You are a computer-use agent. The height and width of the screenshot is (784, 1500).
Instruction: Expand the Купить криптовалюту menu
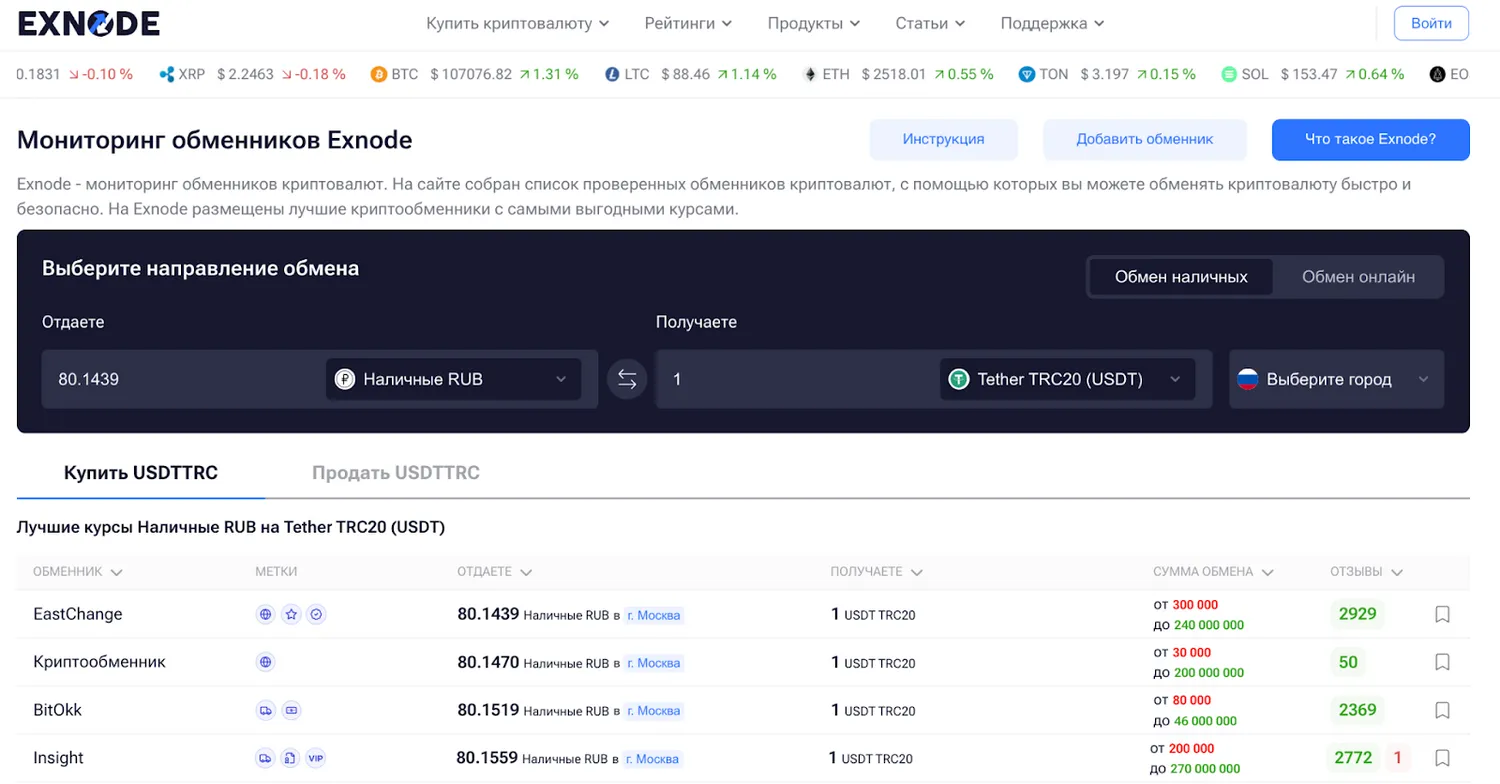tap(518, 23)
